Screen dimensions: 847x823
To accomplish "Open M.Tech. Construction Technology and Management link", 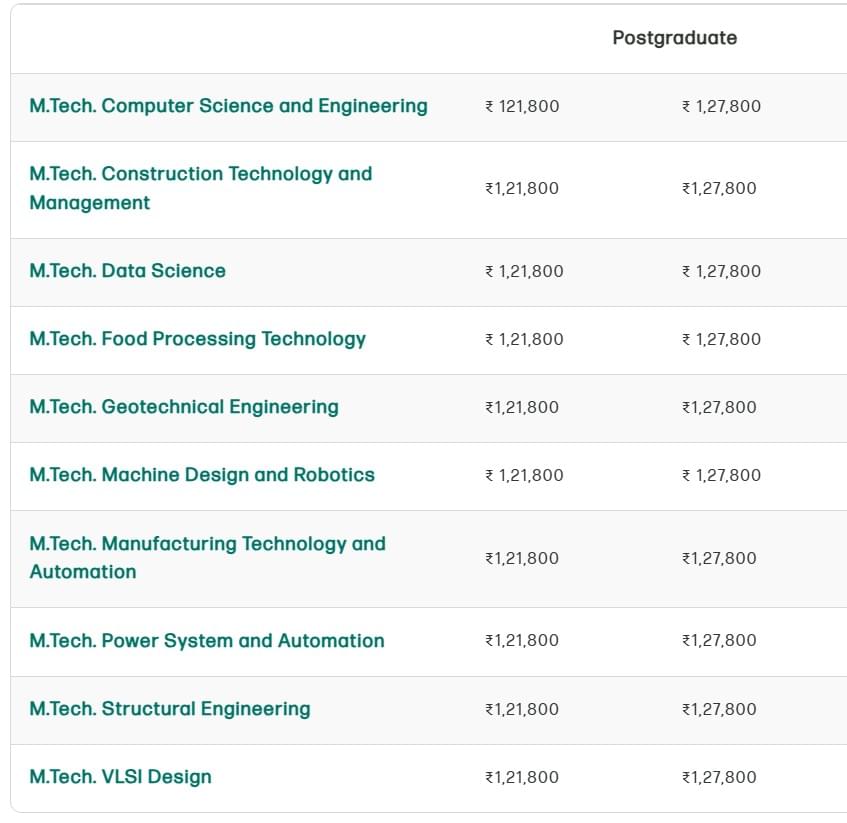I will [x=200, y=174].
